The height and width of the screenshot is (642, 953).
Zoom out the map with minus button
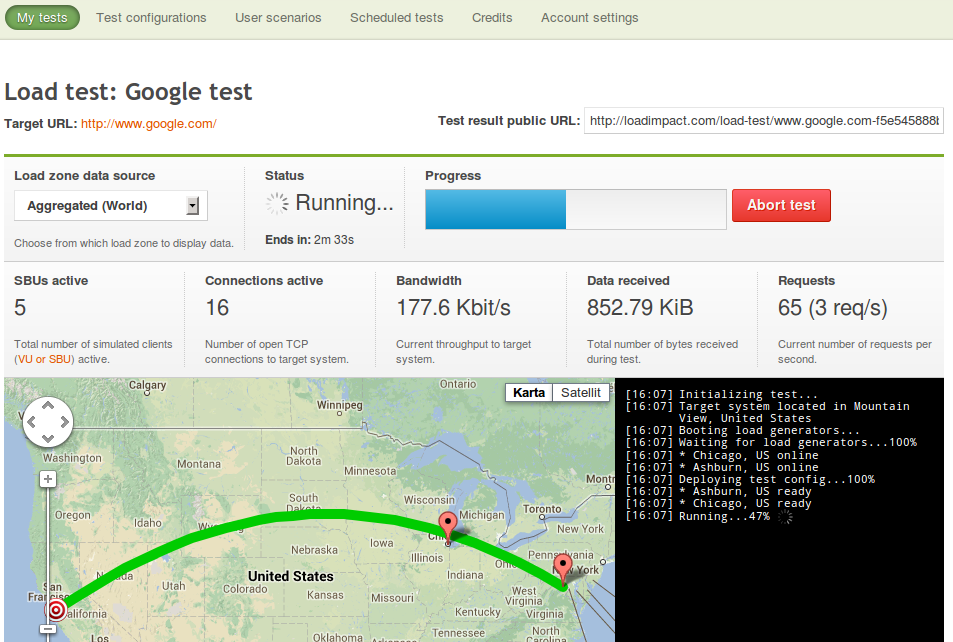pyautogui.click(x=48, y=629)
